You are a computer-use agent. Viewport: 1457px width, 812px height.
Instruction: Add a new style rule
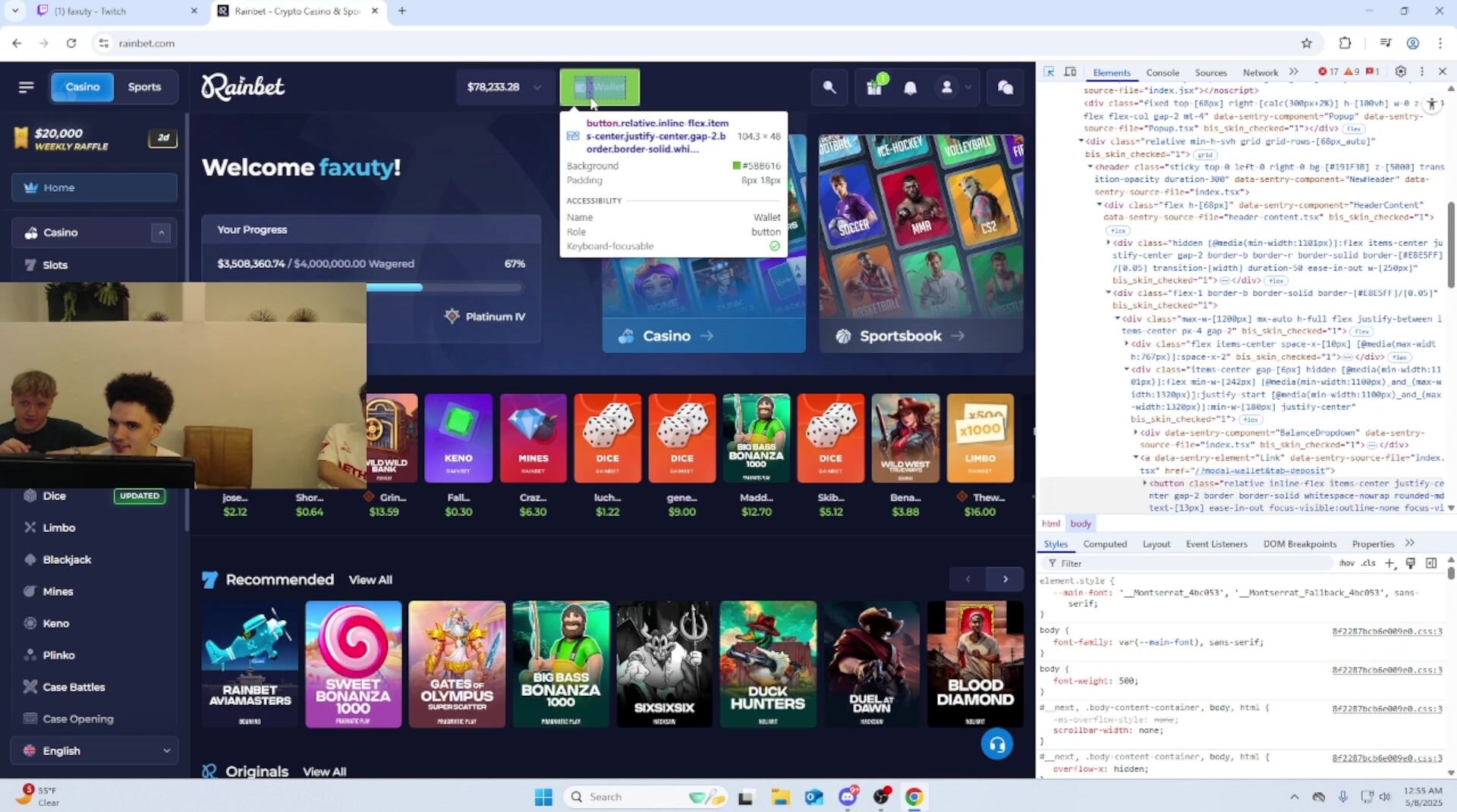(x=1389, y=563)
